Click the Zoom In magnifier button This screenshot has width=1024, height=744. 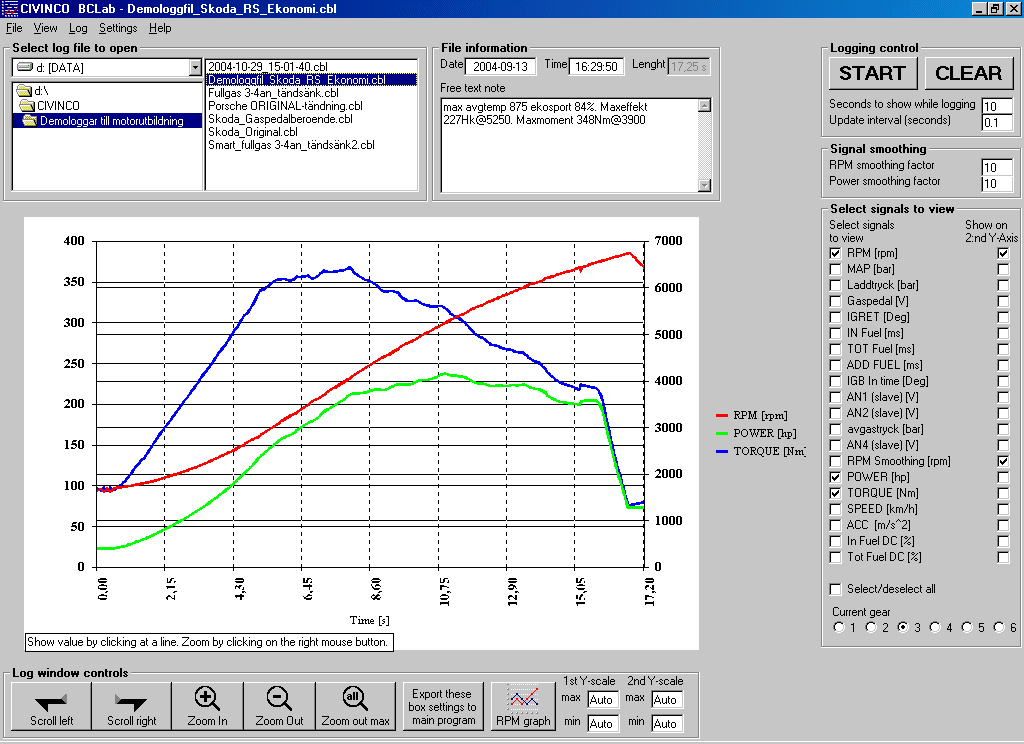[x=208, y=706]
